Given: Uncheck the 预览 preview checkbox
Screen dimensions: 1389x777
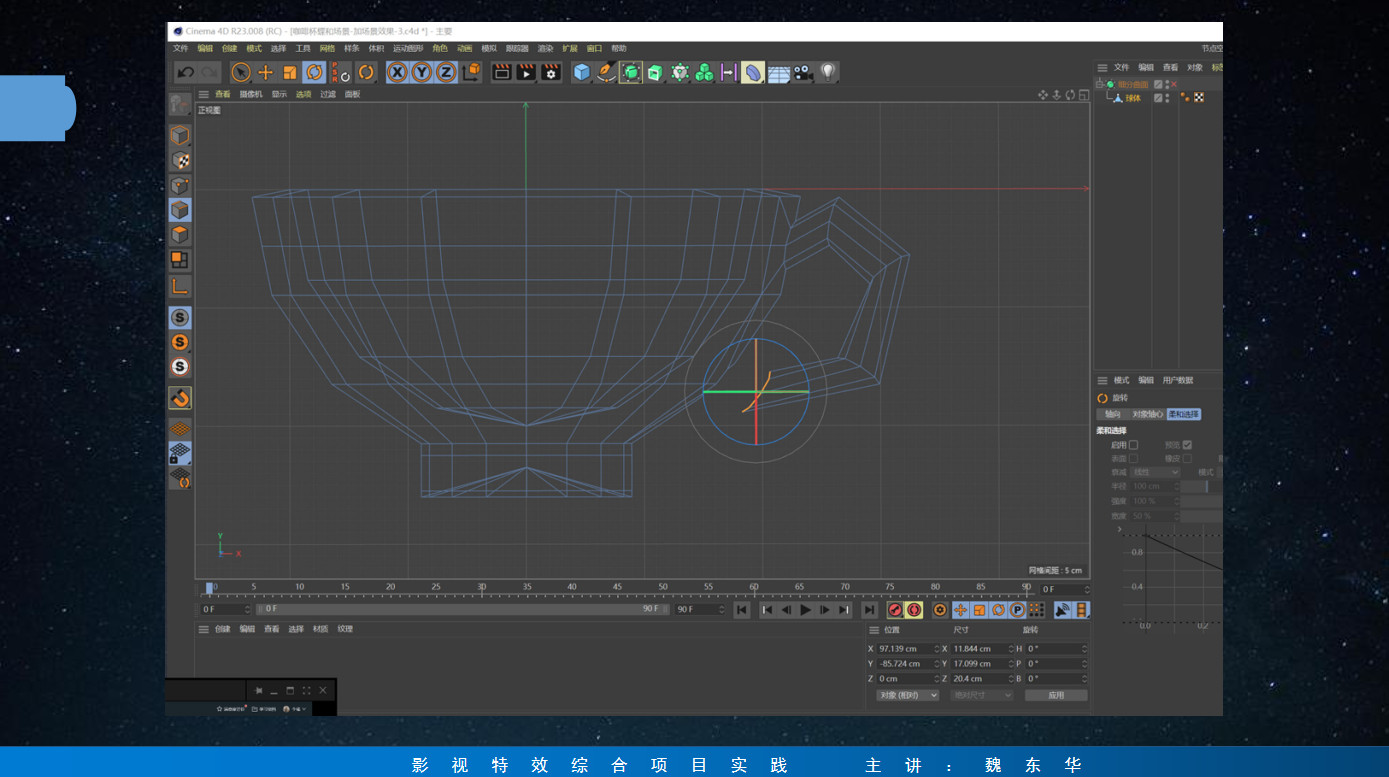Looking at the screenshot, I should click(x=1187, y=445).
